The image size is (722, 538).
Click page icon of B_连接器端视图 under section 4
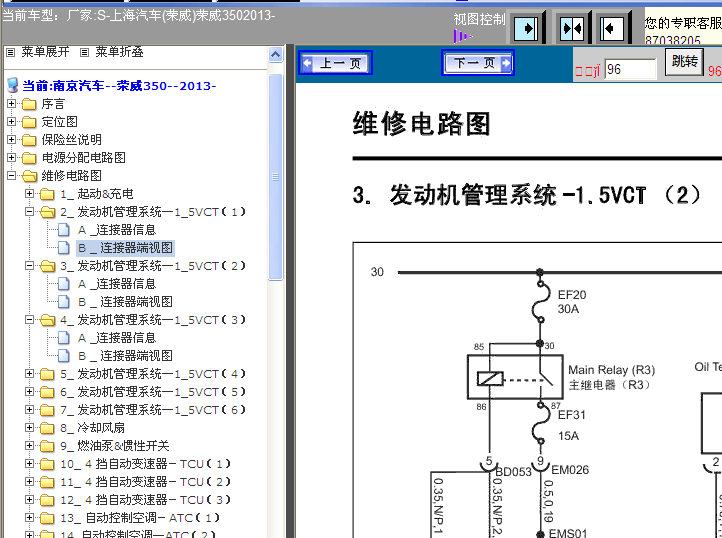point(64,356)
